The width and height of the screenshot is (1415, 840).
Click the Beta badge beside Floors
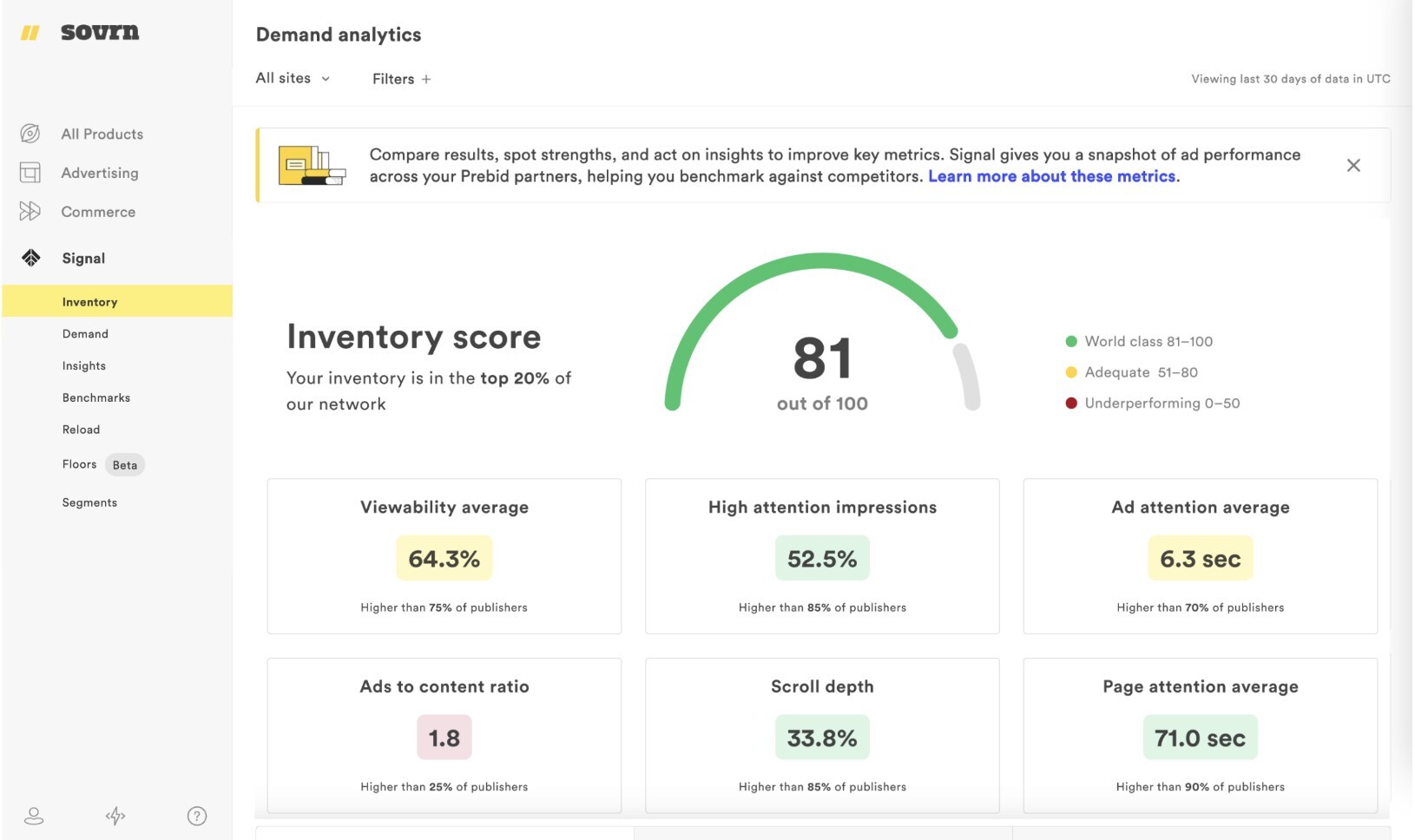tap(125, 465)
